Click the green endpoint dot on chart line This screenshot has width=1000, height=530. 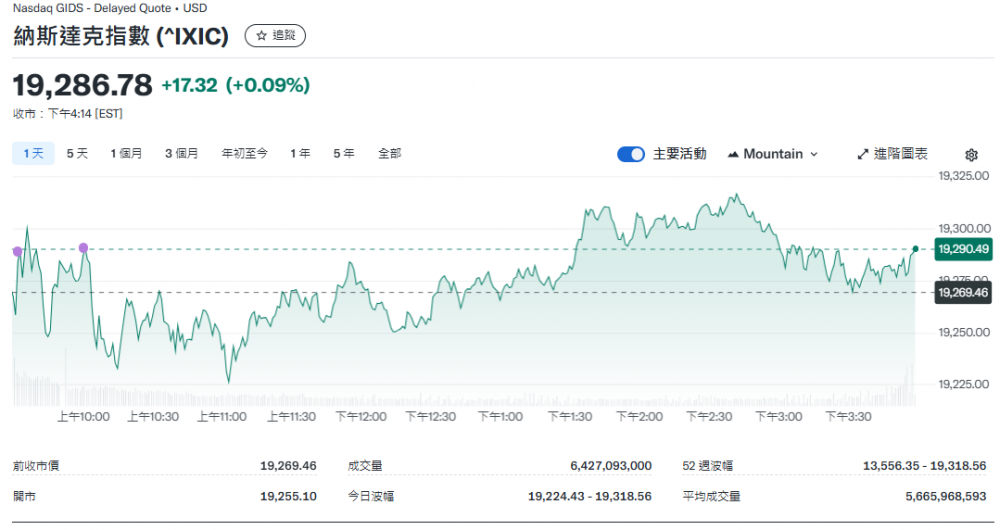click(915, 248)
